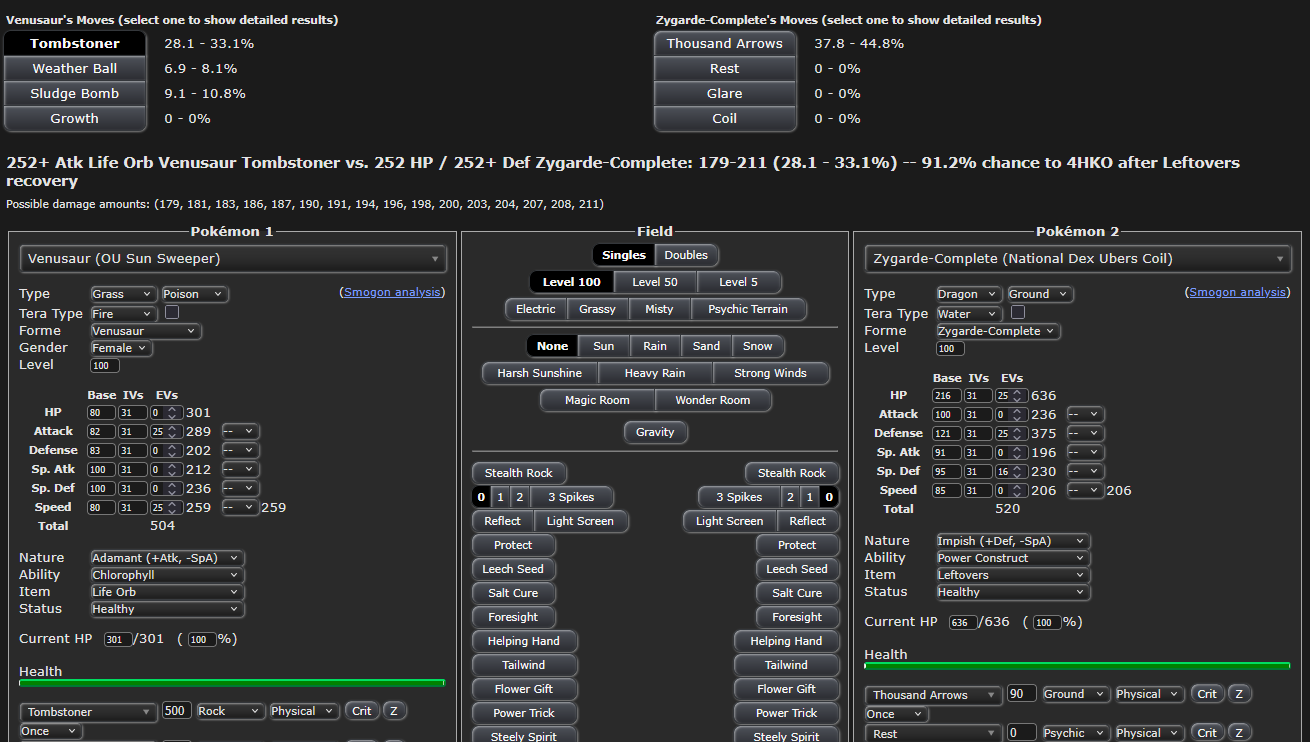Enable Electric terrain
Image resolution: width=1310 pixels, height=742 pixels.
(x=536, y=309)
